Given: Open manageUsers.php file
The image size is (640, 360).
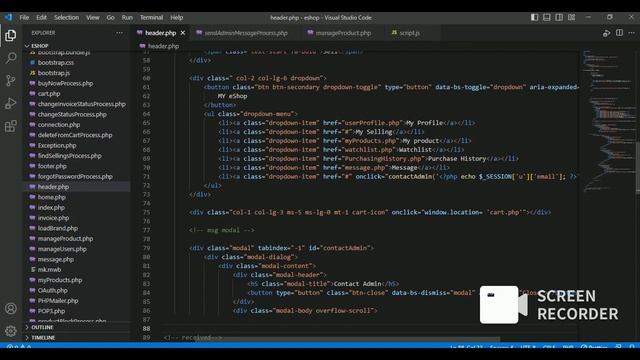Looking at the screenshot, I should pos(62,249).
